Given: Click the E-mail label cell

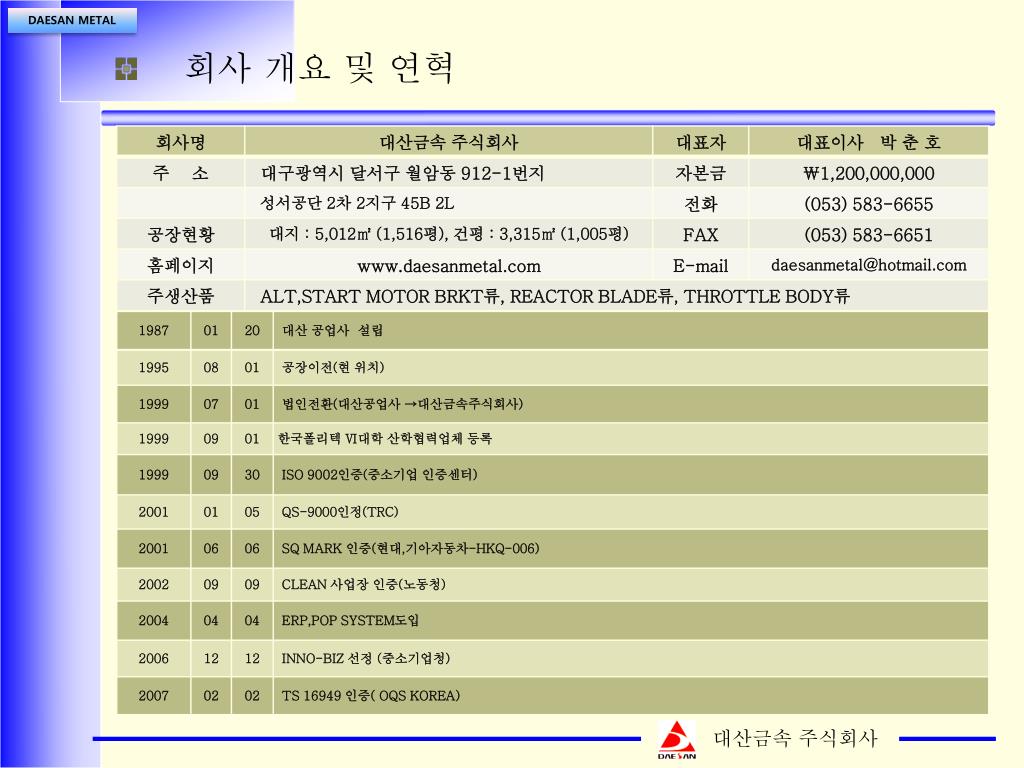Looking at the screenshot, I should [701, 265].
